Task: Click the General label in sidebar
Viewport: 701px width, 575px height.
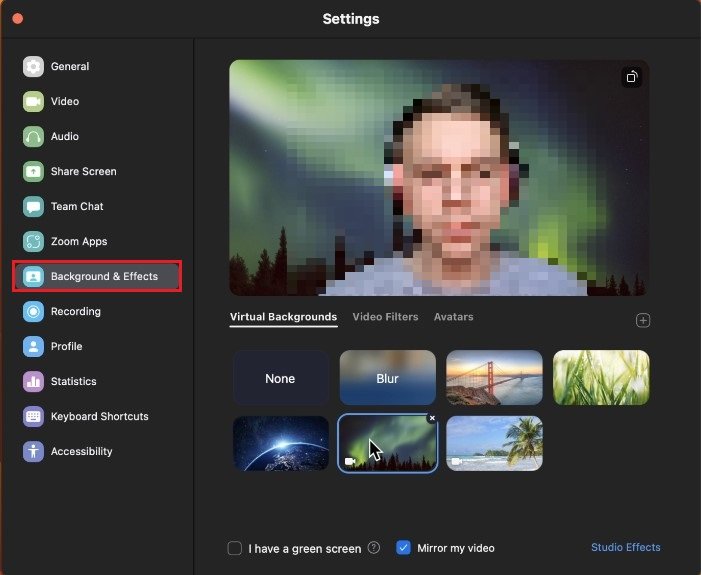Action: click(x=70, y=67)
